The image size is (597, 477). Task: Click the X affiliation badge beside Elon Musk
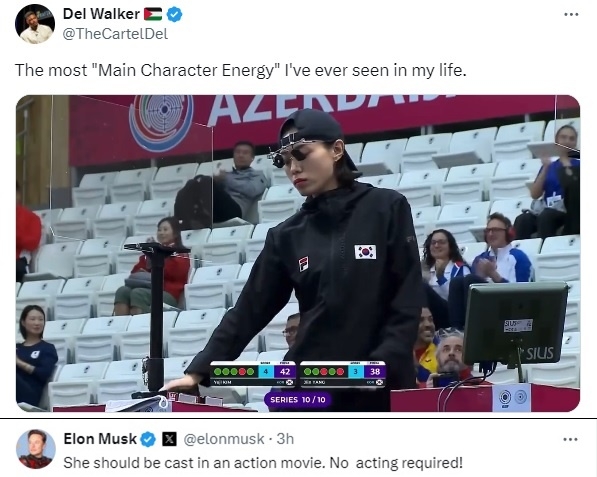(169, 439)
